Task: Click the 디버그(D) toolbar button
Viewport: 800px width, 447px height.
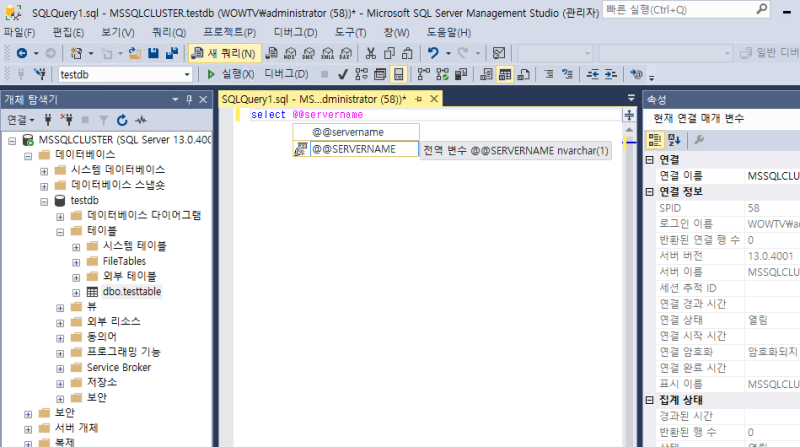Action: (x=286, y=74)
